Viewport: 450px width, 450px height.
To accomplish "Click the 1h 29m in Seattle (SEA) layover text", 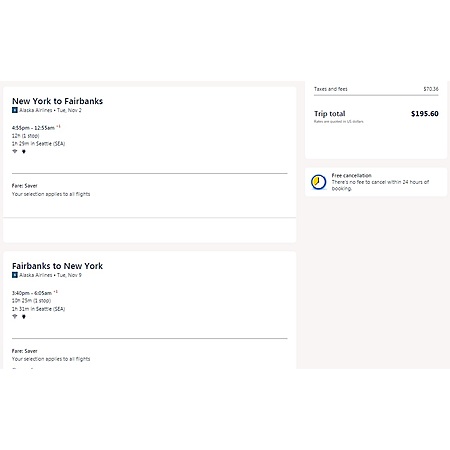I will point(39,144).
